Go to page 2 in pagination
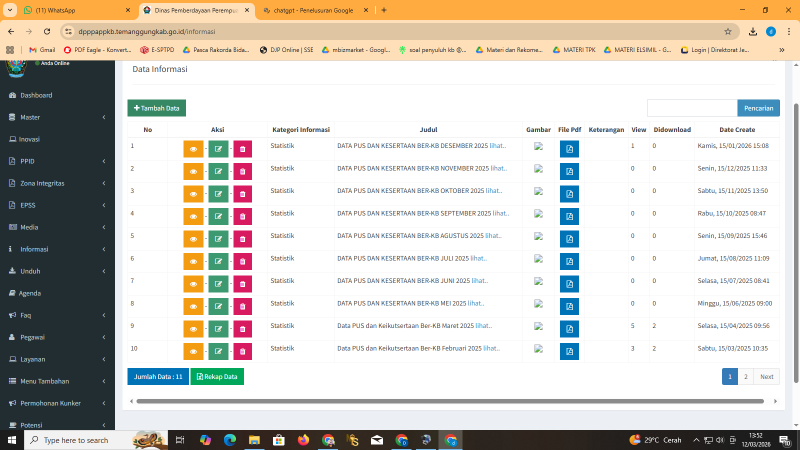The width and height of the screenshot is (800, 450). point(746,376)
